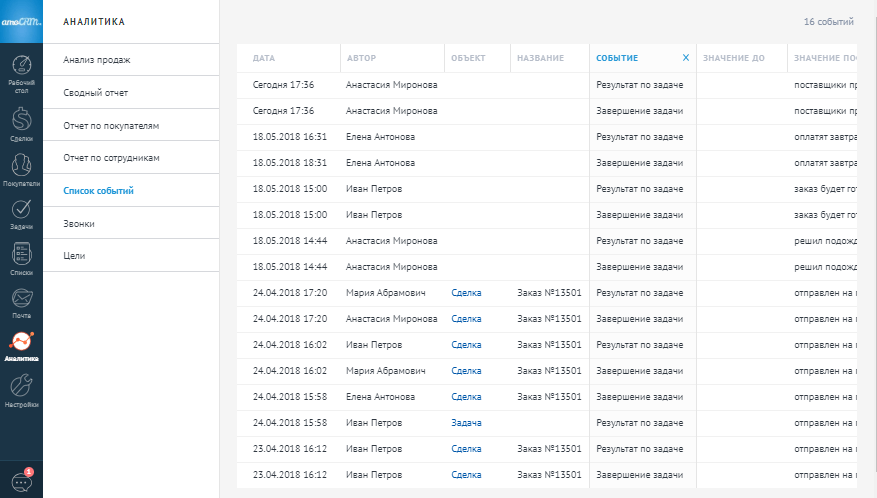877x498 pixels.
Task: Open the chat notifications bubble icon
Action: 21,480
